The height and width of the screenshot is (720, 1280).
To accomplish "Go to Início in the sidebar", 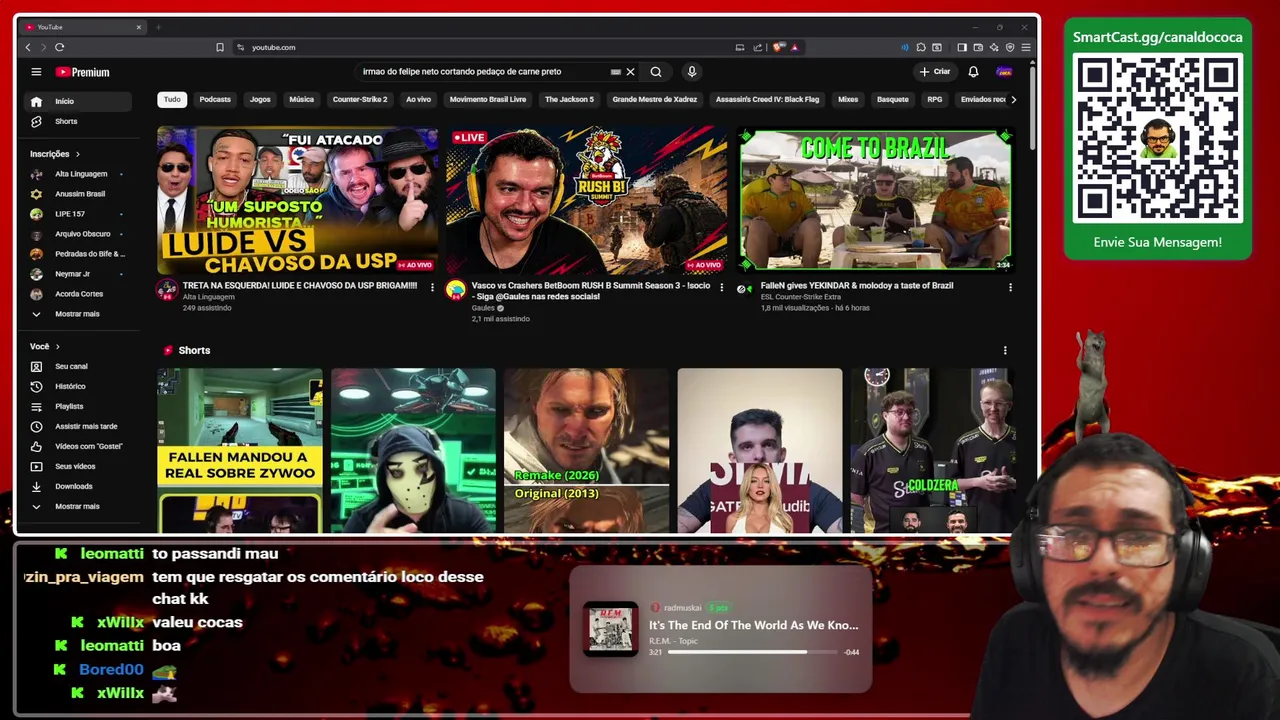I will coord(78,101).
